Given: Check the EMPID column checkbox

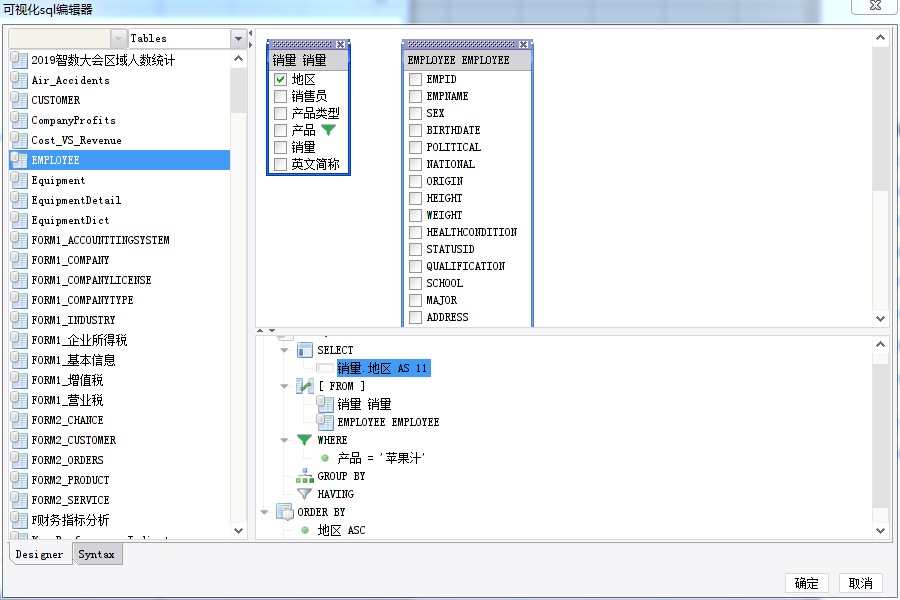Looking at the screenshot, I should [x=415, y=79].
